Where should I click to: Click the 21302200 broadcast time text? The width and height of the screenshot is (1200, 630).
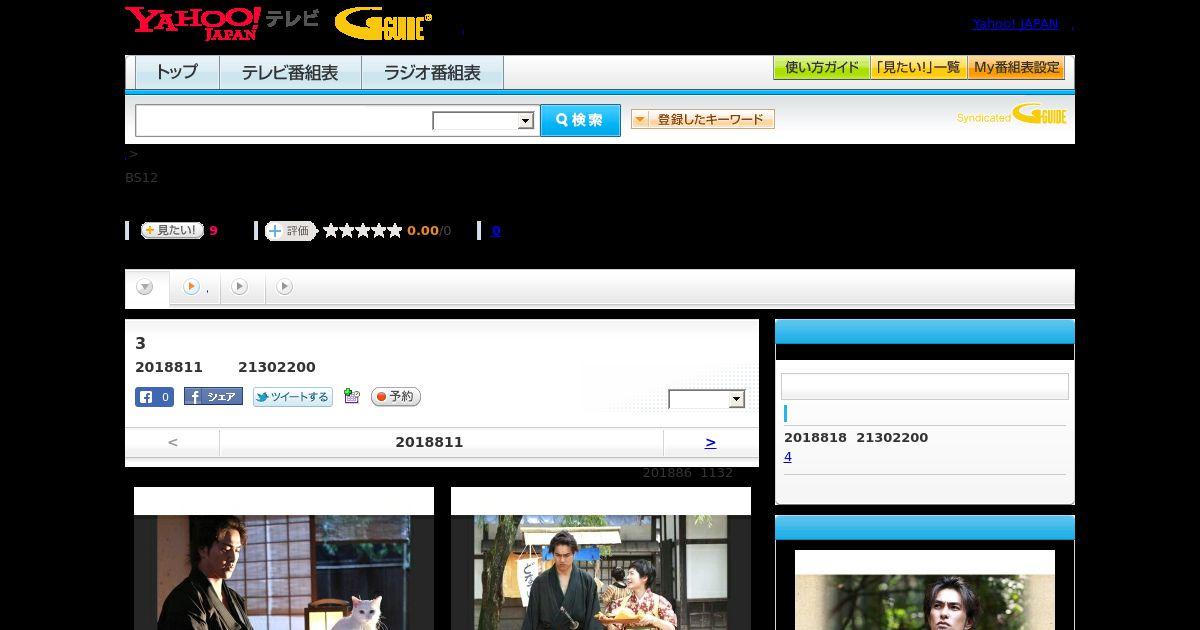[277, 367]
